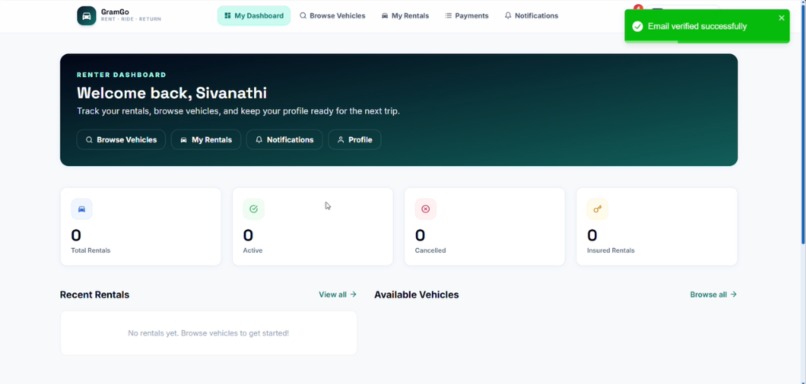806x384 pixels.
Task: Click the Cancelled label
Action: tap(430, 250)
